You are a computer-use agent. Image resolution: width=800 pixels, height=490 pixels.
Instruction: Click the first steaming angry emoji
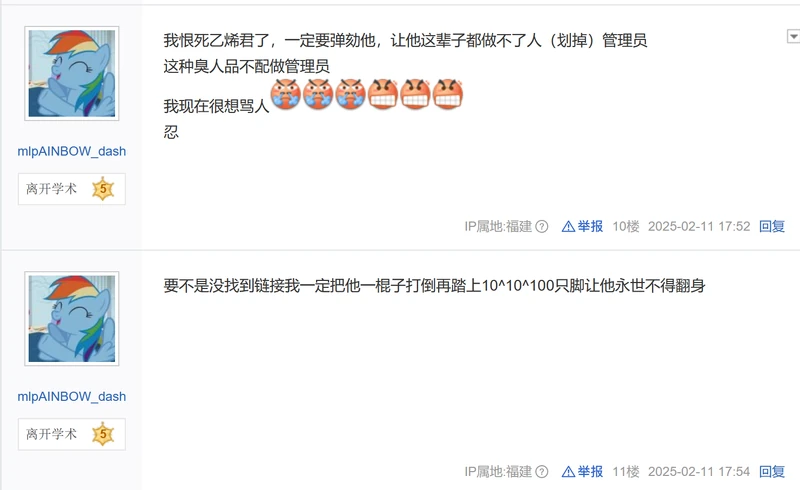(286, 94)
